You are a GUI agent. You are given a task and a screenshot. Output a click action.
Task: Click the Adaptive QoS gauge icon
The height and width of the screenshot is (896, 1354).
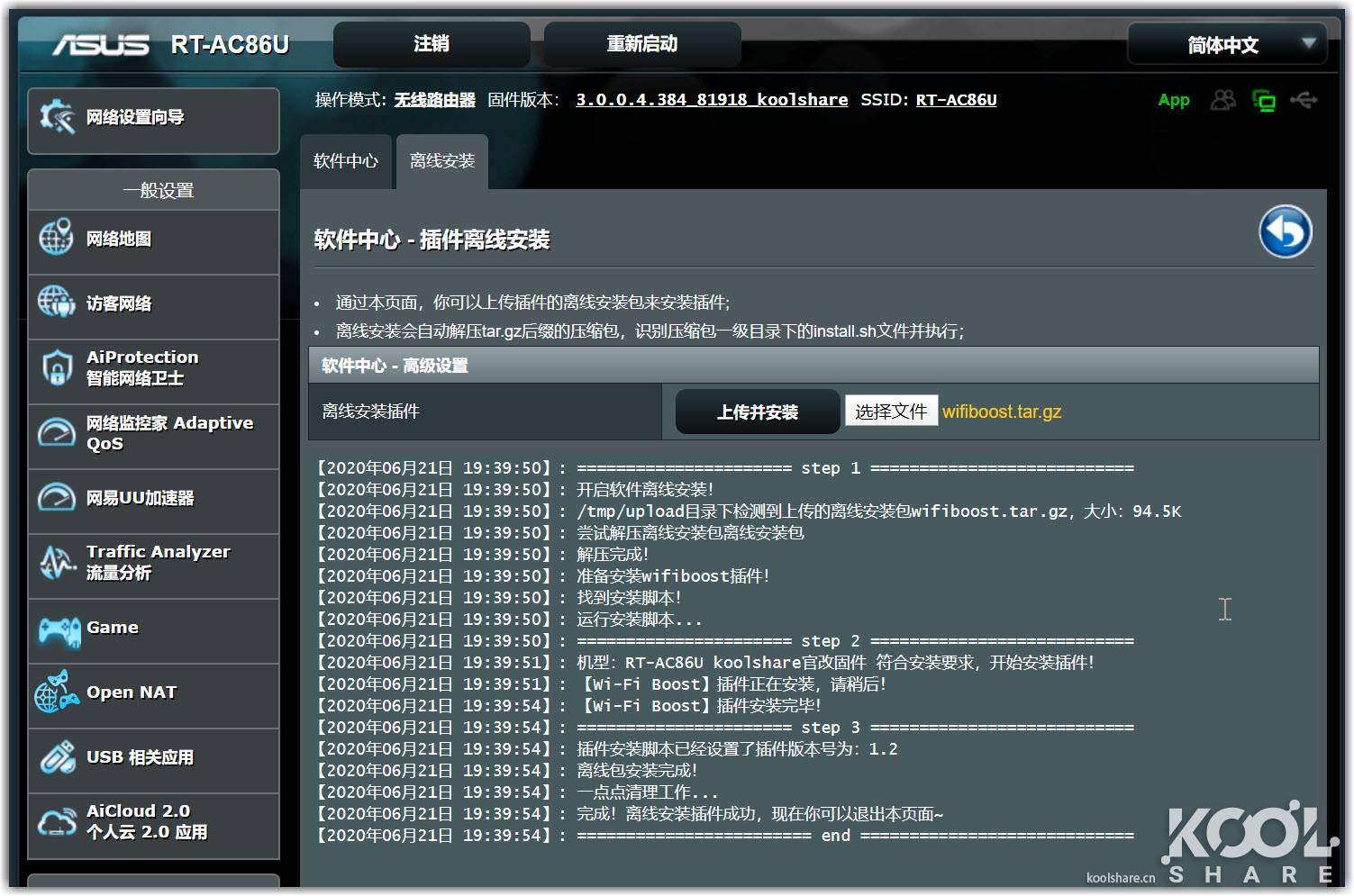point(57,433)
